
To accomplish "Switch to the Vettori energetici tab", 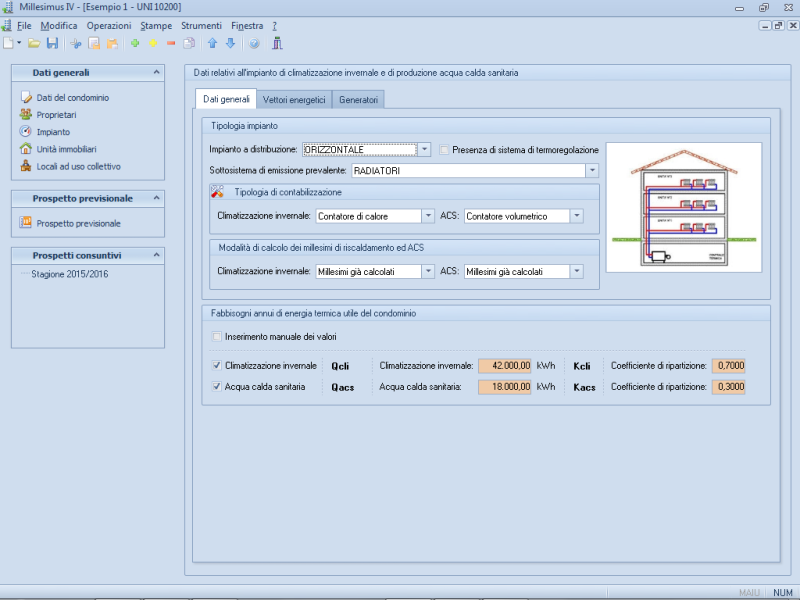I will click(294, 99).
